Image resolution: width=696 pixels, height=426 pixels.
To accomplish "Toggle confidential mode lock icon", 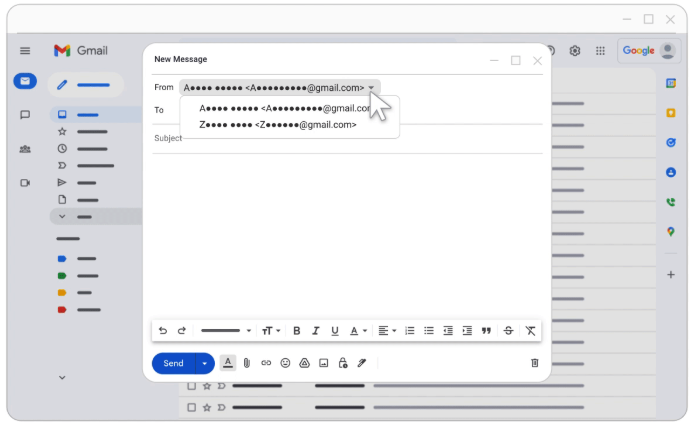I will coord(343,363).
